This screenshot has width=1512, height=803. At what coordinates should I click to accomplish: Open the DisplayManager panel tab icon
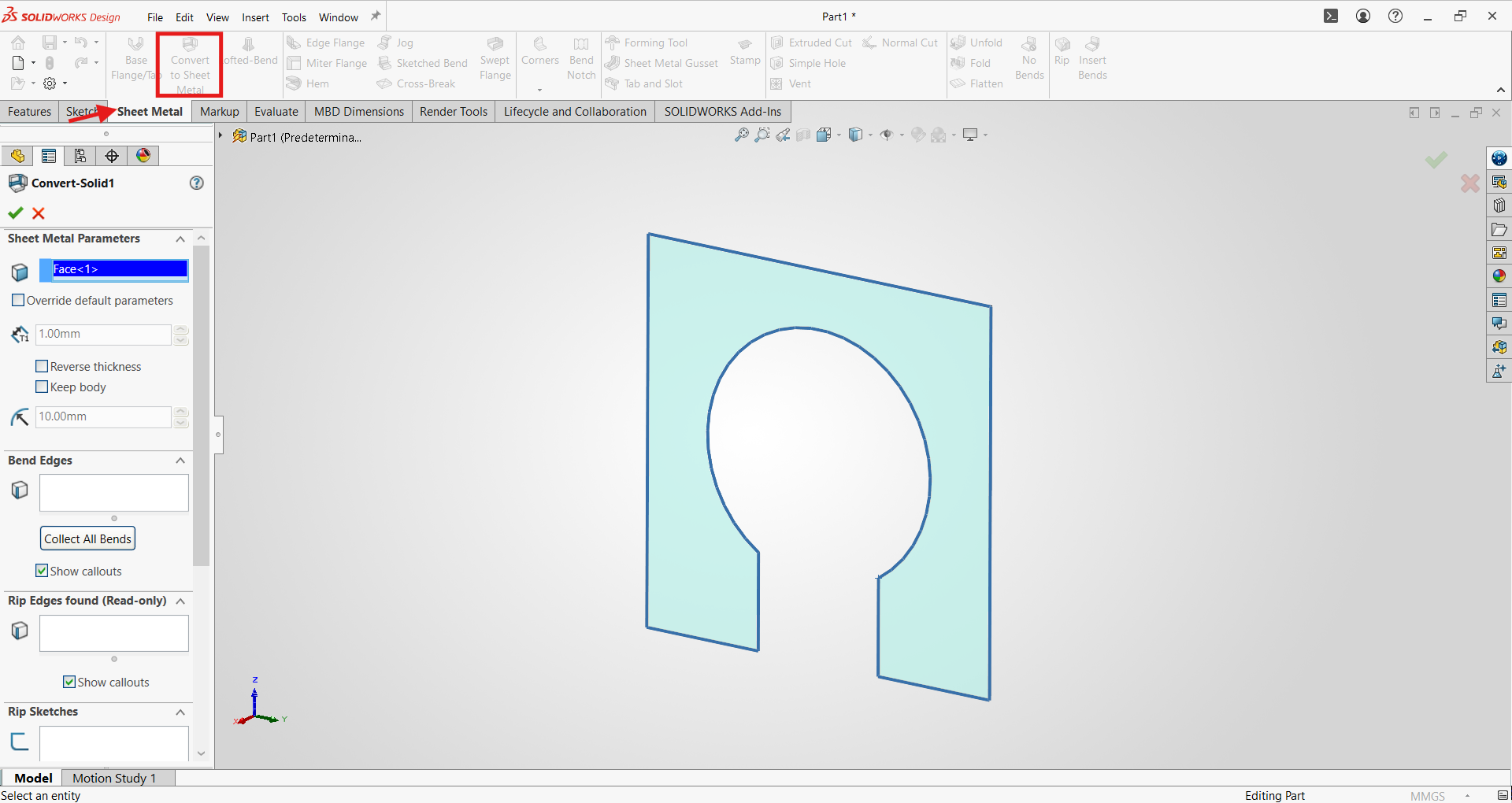coord(143,156)
